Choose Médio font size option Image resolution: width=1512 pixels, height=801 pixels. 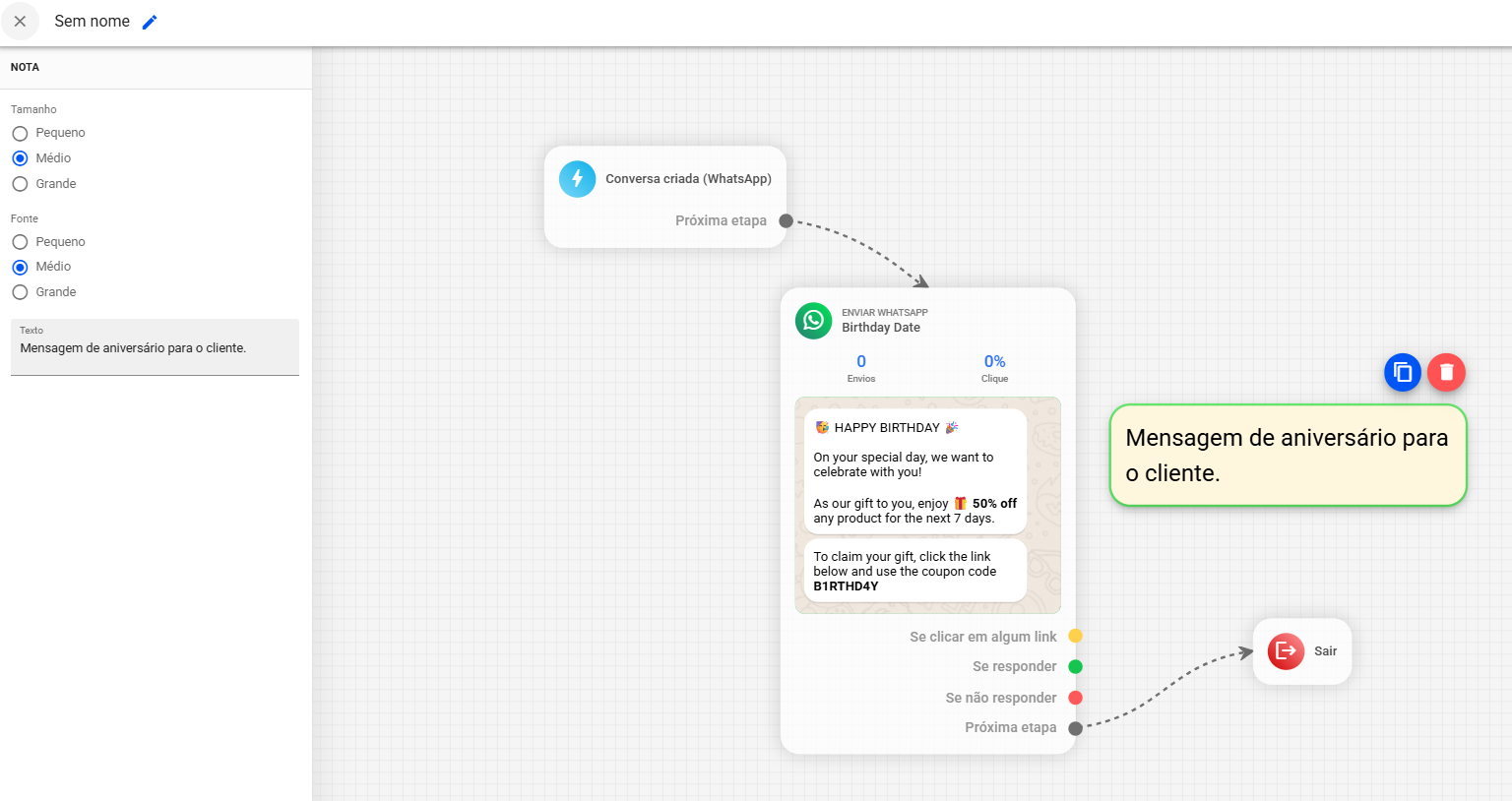20,267
